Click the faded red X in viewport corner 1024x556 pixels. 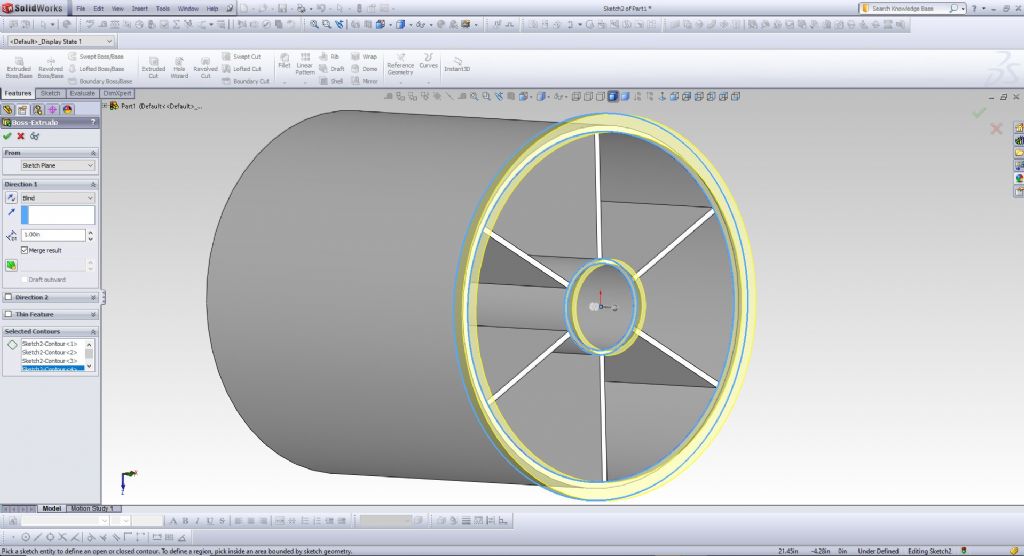(x=996, y=129)
